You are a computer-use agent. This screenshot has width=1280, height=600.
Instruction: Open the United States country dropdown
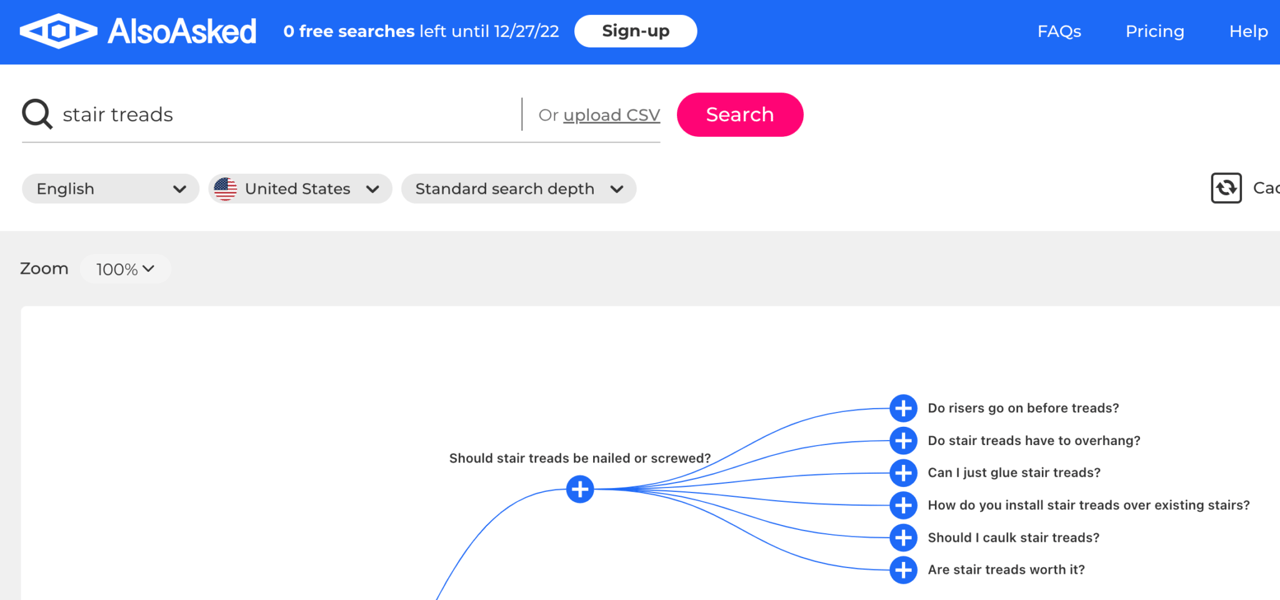(x=299, y=188)
